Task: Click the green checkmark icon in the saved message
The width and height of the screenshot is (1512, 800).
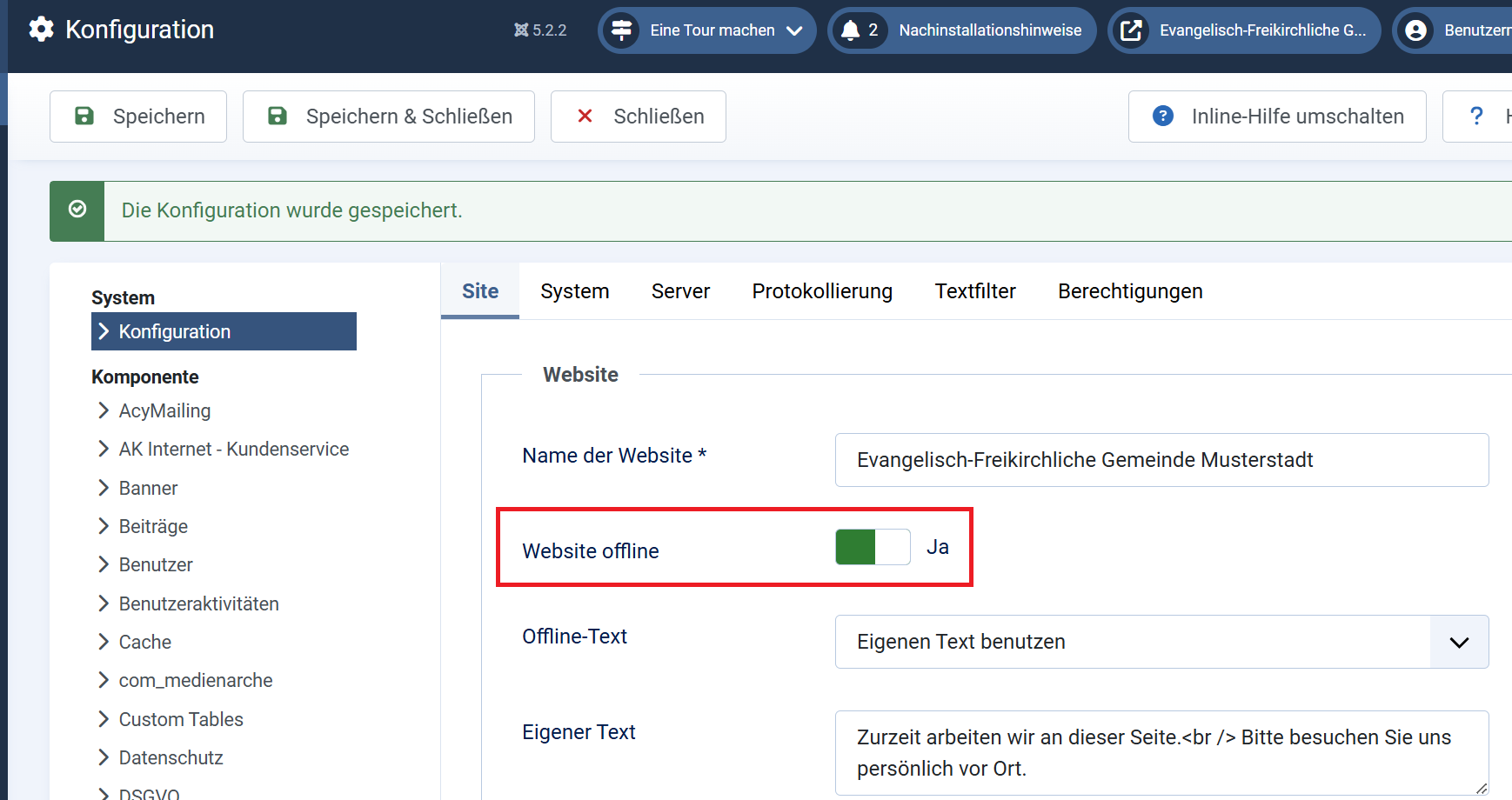Action: point(77,210)
